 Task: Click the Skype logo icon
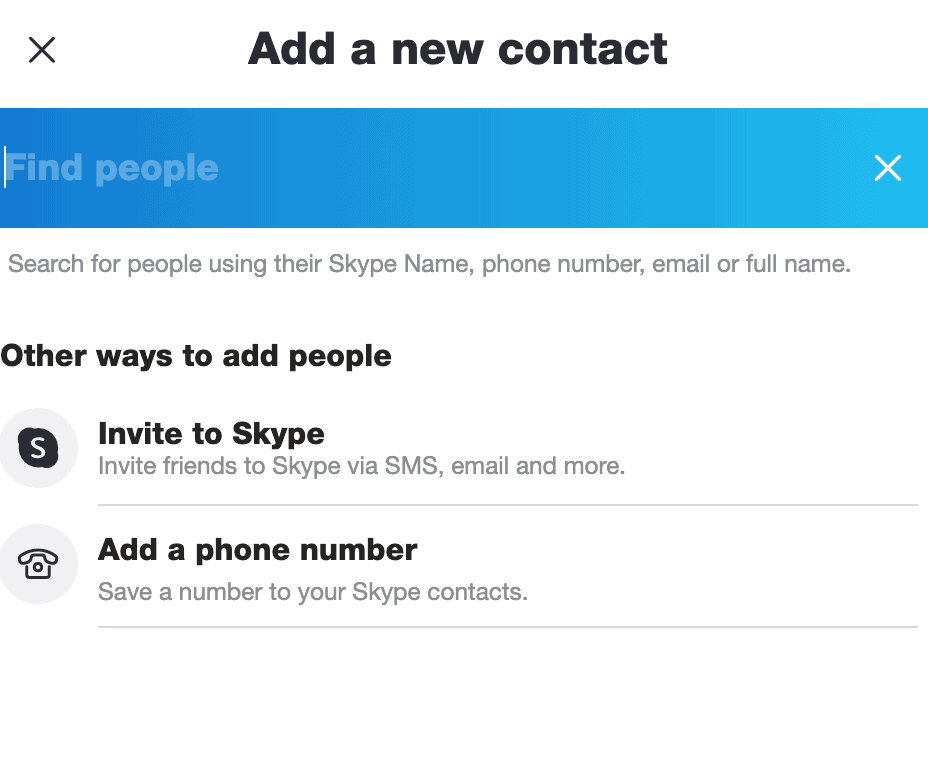(38, 447)
